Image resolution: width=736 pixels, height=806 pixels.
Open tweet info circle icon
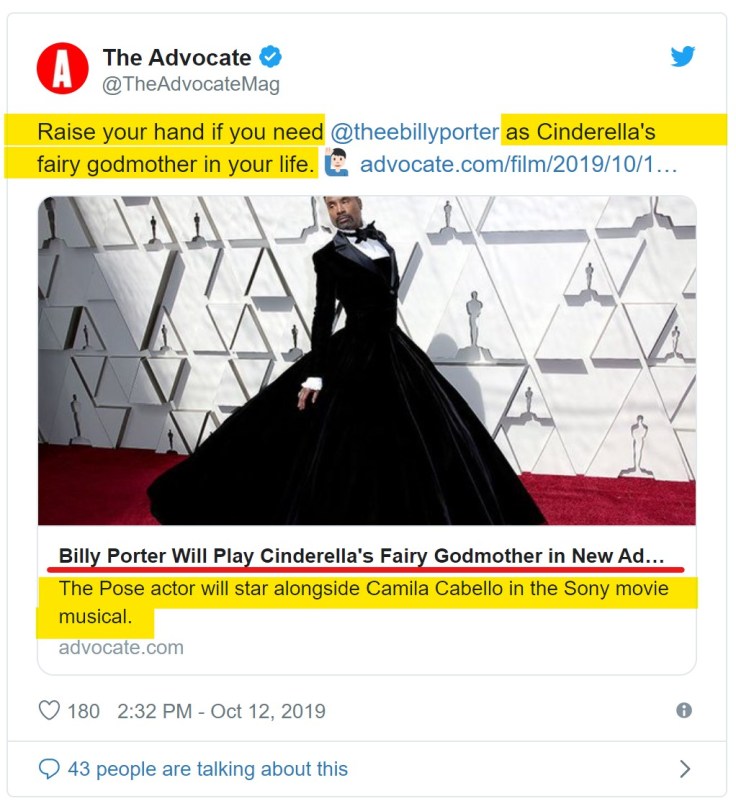pyautogui.click(x=684, y=710)
